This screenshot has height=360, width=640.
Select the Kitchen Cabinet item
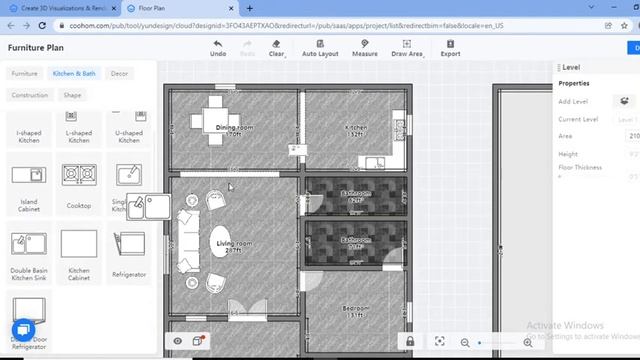(x=79, y=253)
